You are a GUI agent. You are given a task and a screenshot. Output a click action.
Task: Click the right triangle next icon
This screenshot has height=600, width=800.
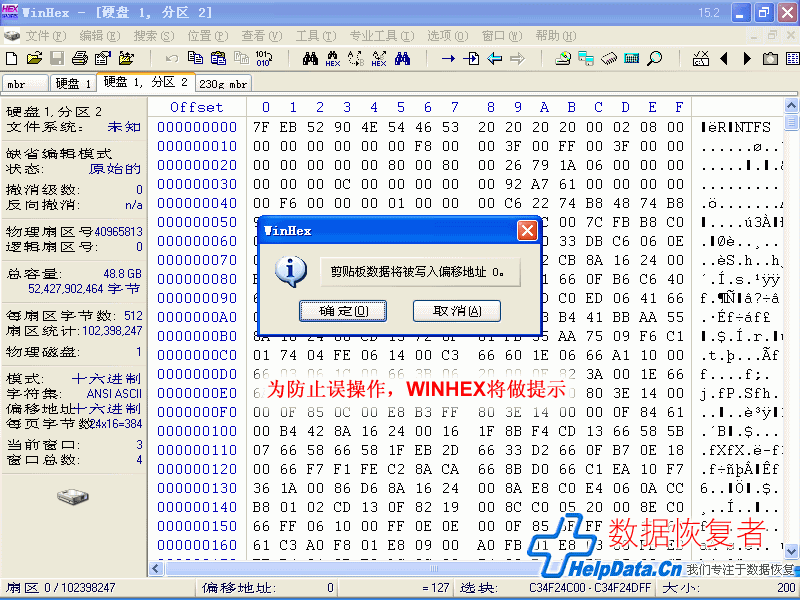tap(747, 59)
